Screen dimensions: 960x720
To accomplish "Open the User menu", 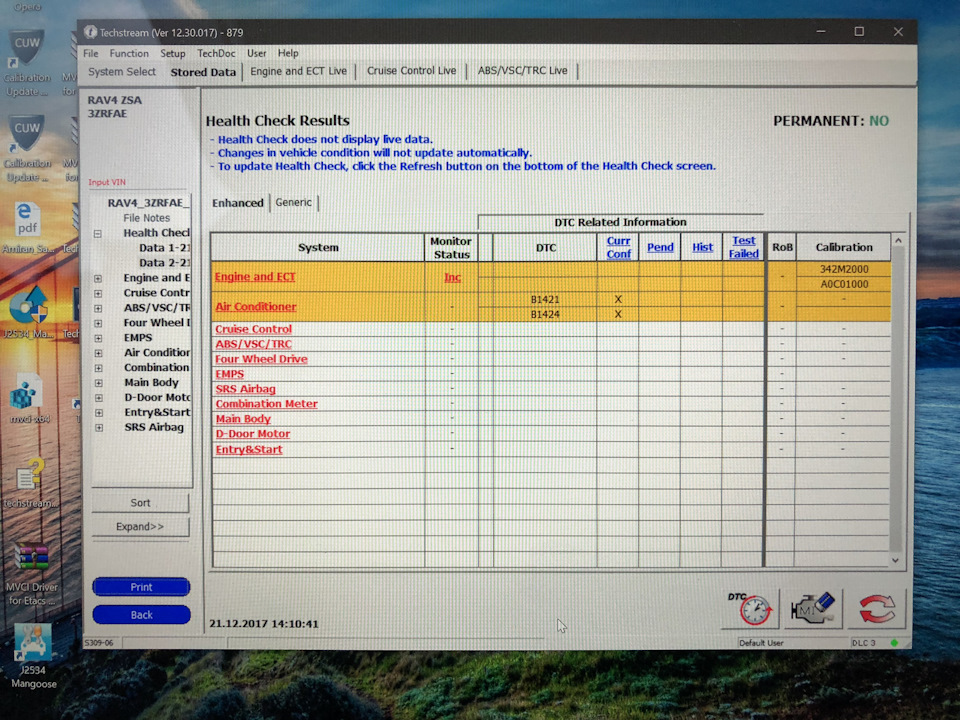I will point(257,53).
